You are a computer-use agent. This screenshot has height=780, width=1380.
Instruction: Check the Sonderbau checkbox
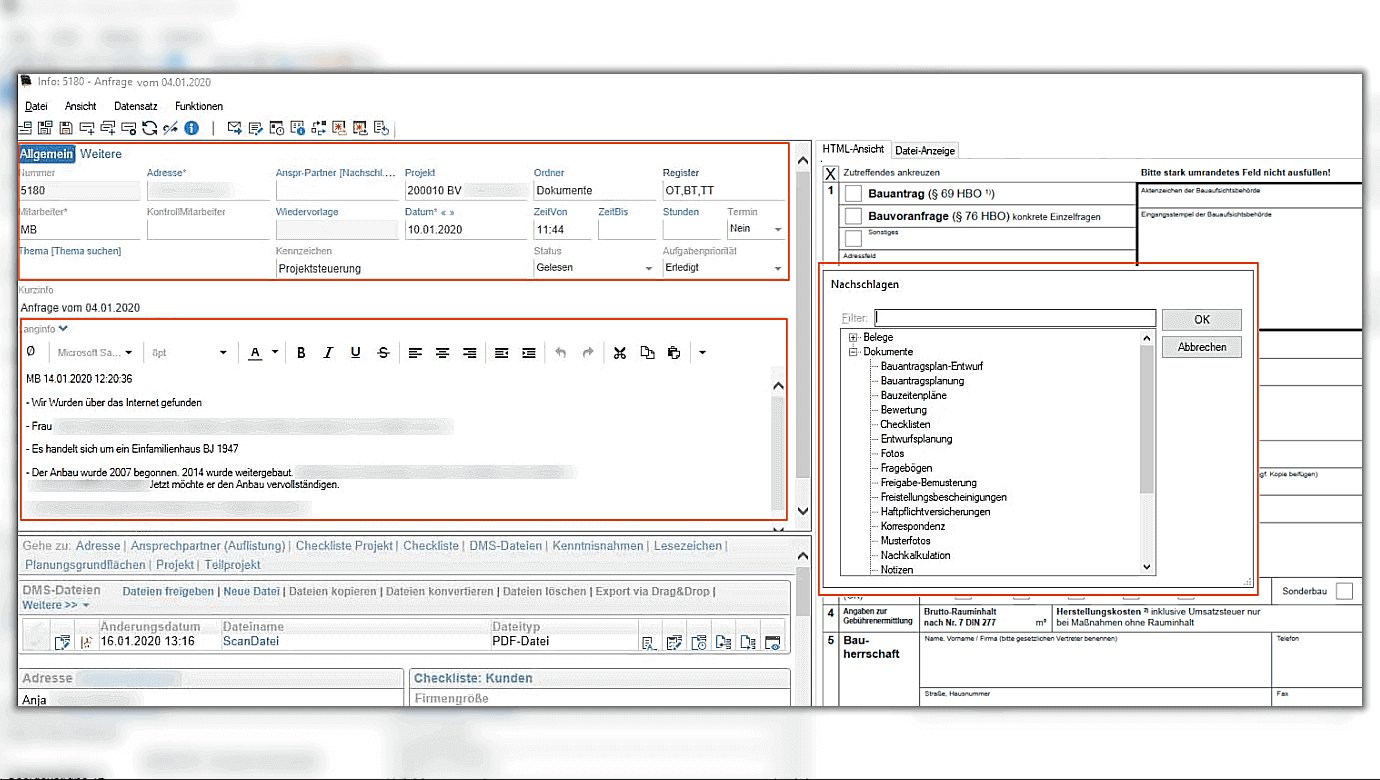tap(1344, 591)
